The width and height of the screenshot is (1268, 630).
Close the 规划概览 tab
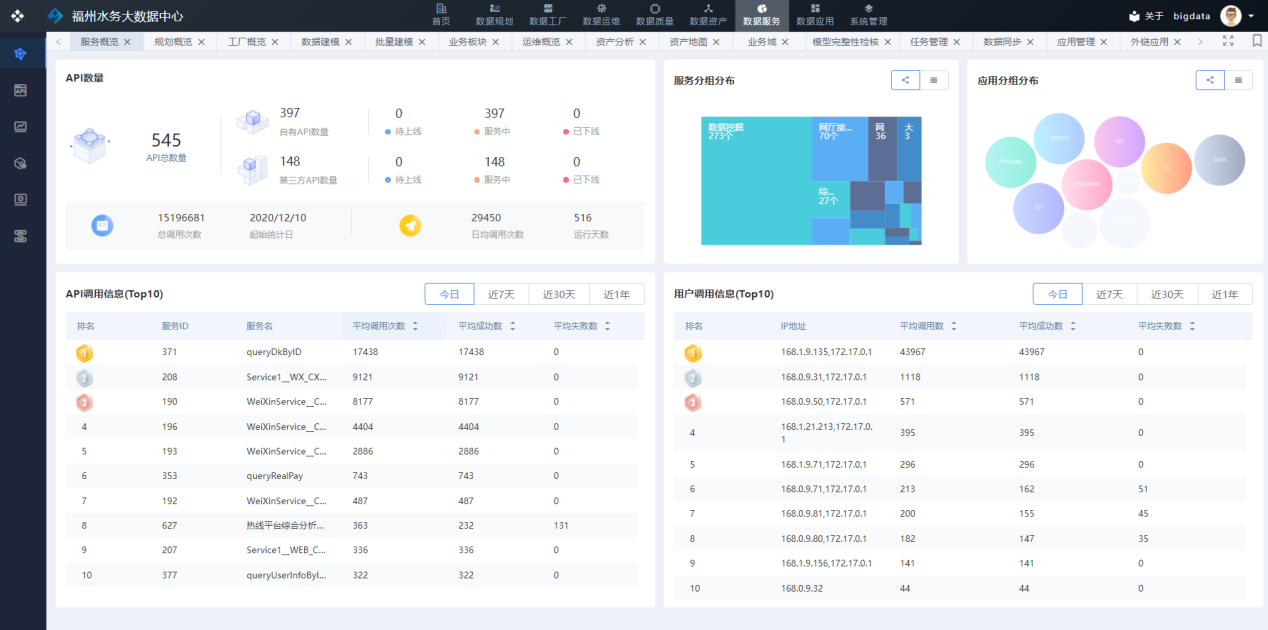pyautogui.click(x=201, y=42)
